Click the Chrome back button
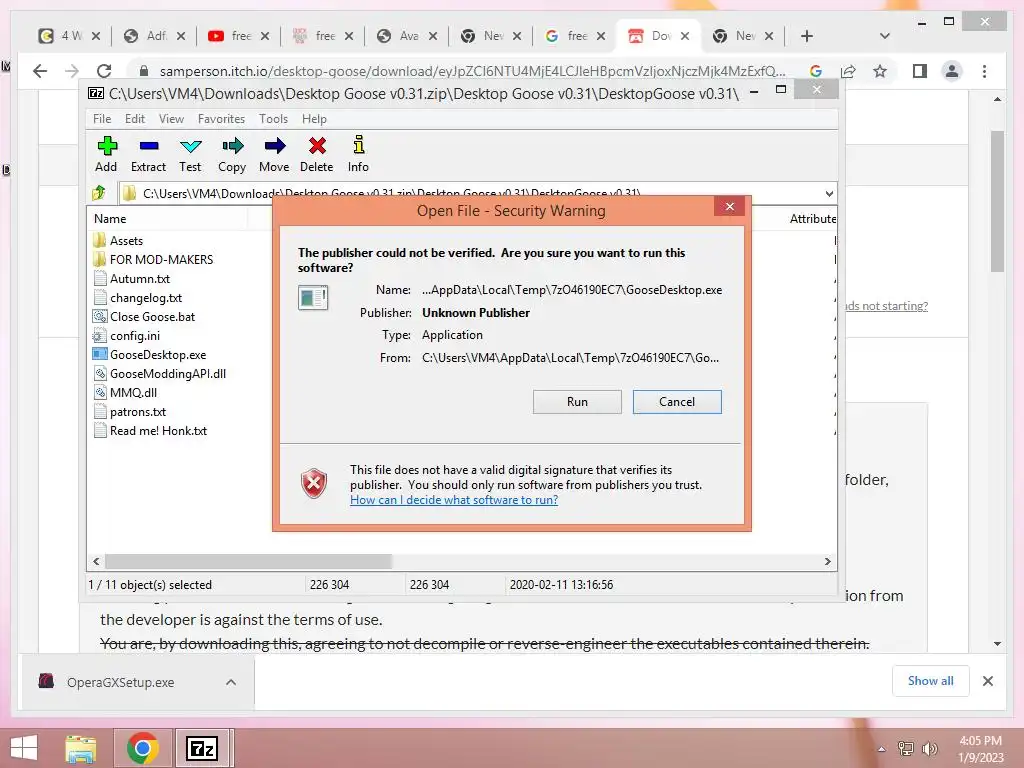Viewport: 1024px width, 768px height. (x=40, y=71)
